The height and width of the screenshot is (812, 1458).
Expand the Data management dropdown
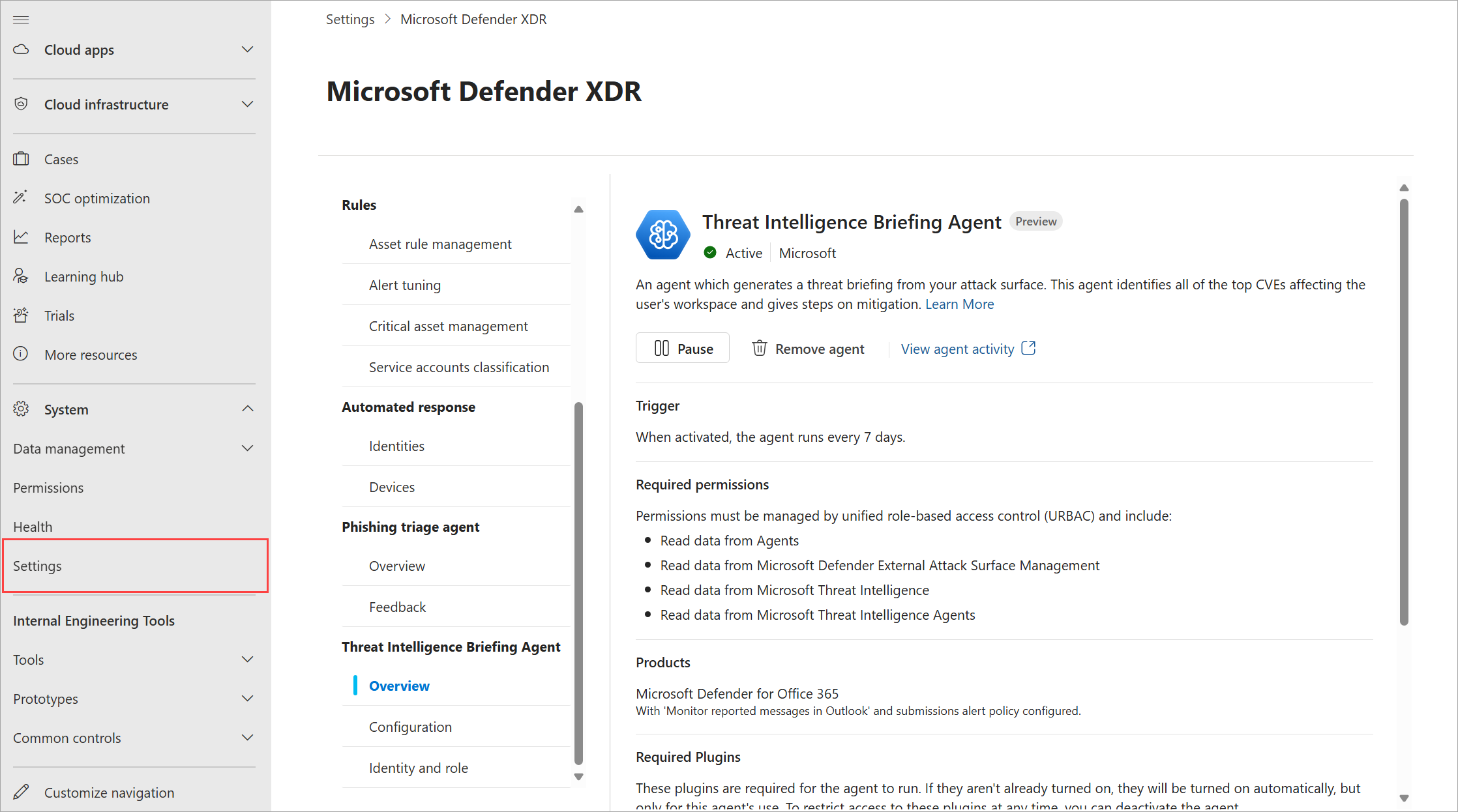247,448
